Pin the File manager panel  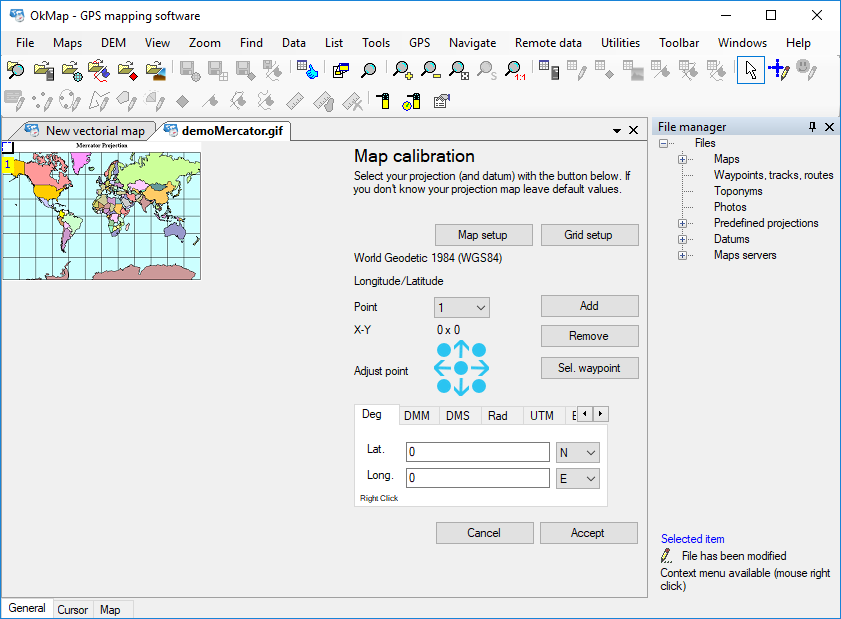(x=812, y=127)
